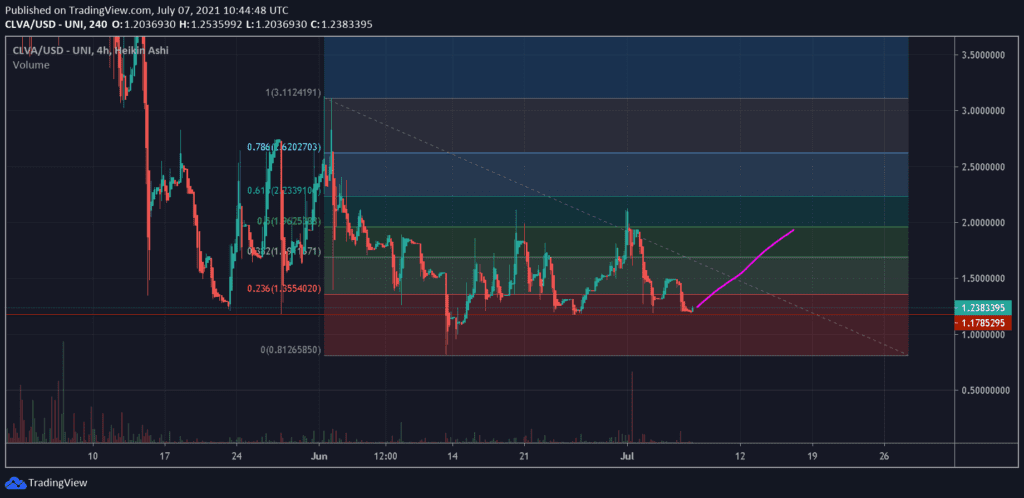Click the 12:00 label on time axis
Screen dimensions: 1024x498
[385, 456]
